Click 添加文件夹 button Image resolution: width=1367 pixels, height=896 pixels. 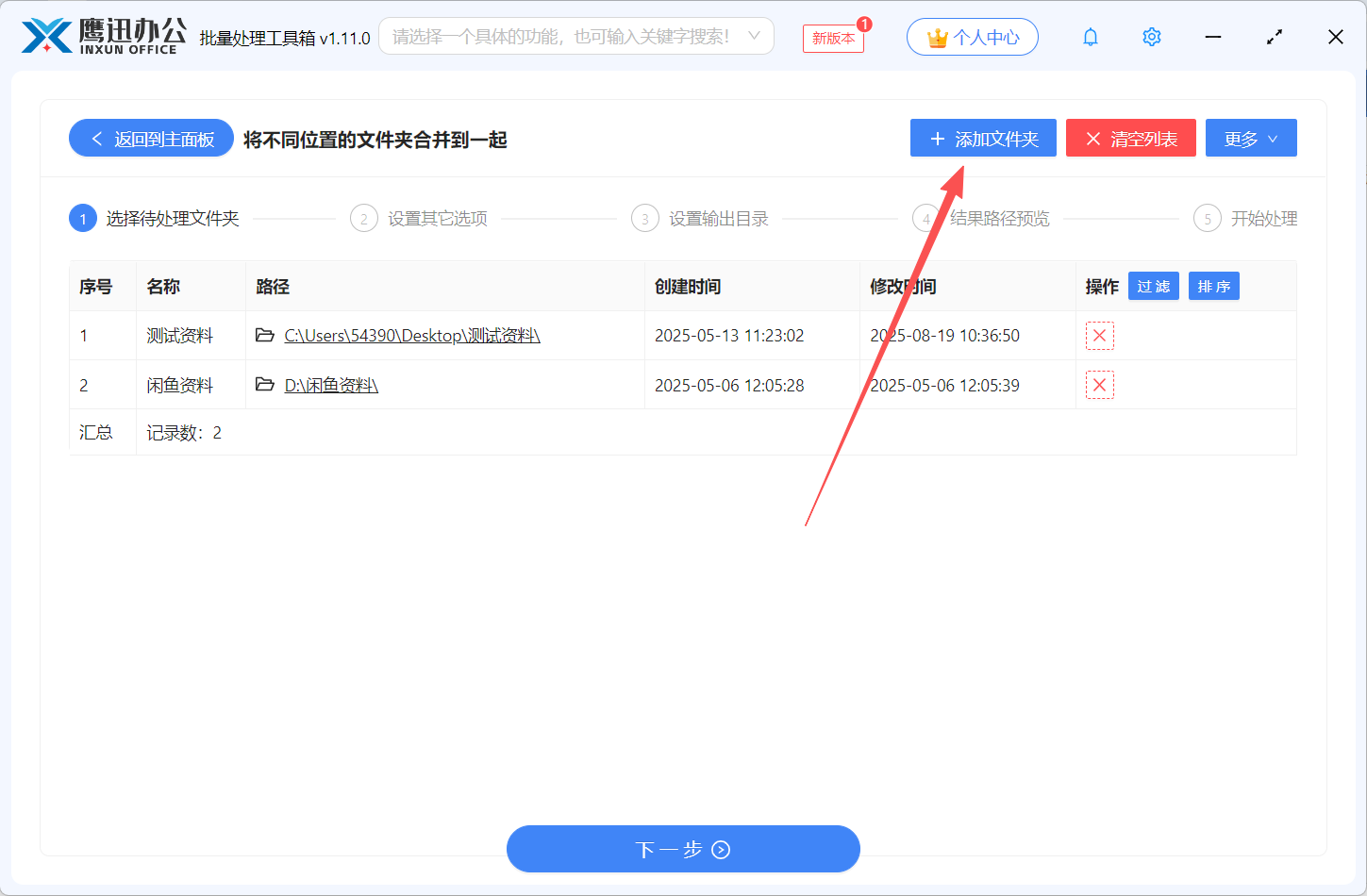[x=983, y=139]
